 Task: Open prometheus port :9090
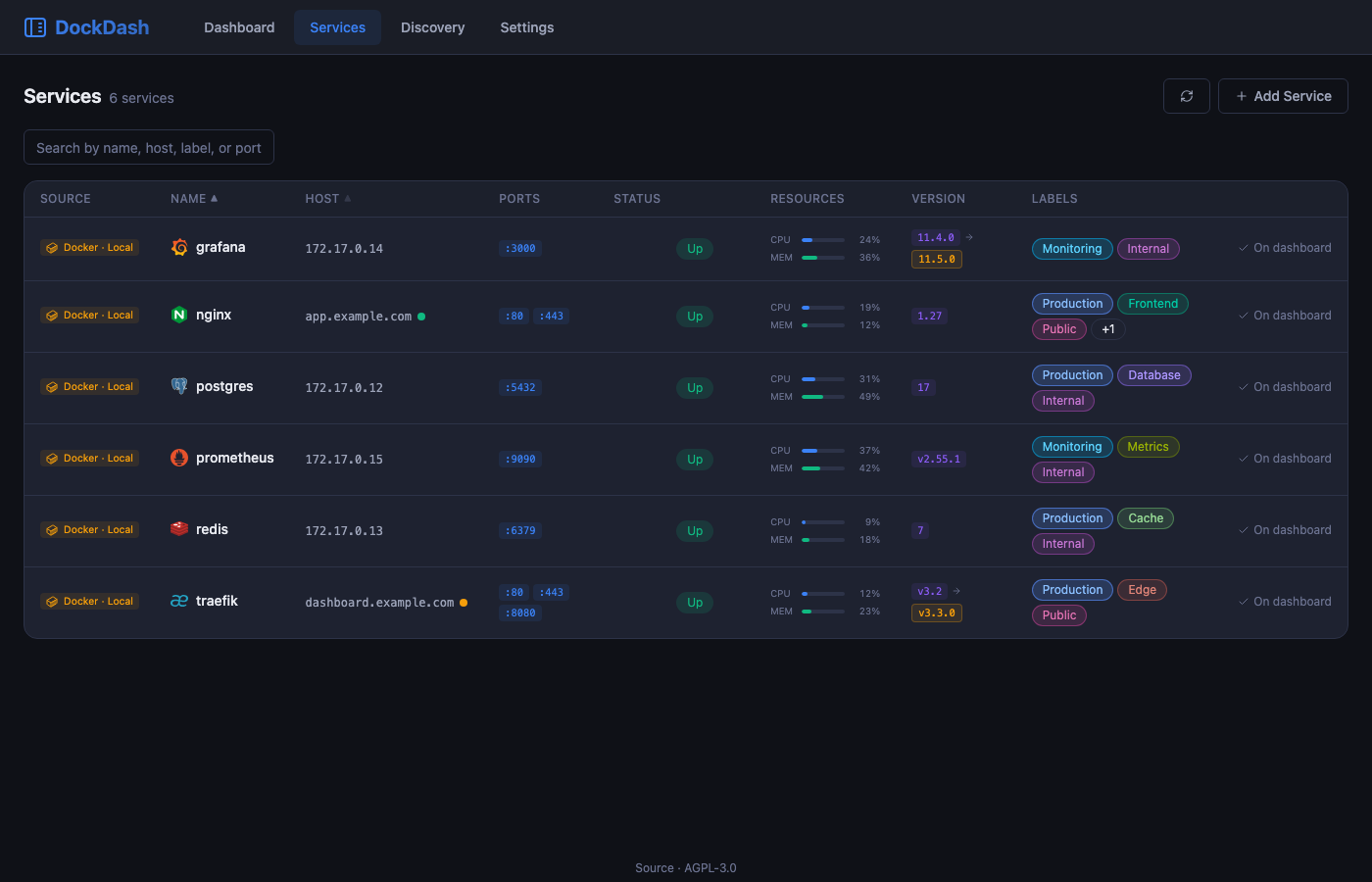pos(520,460)
